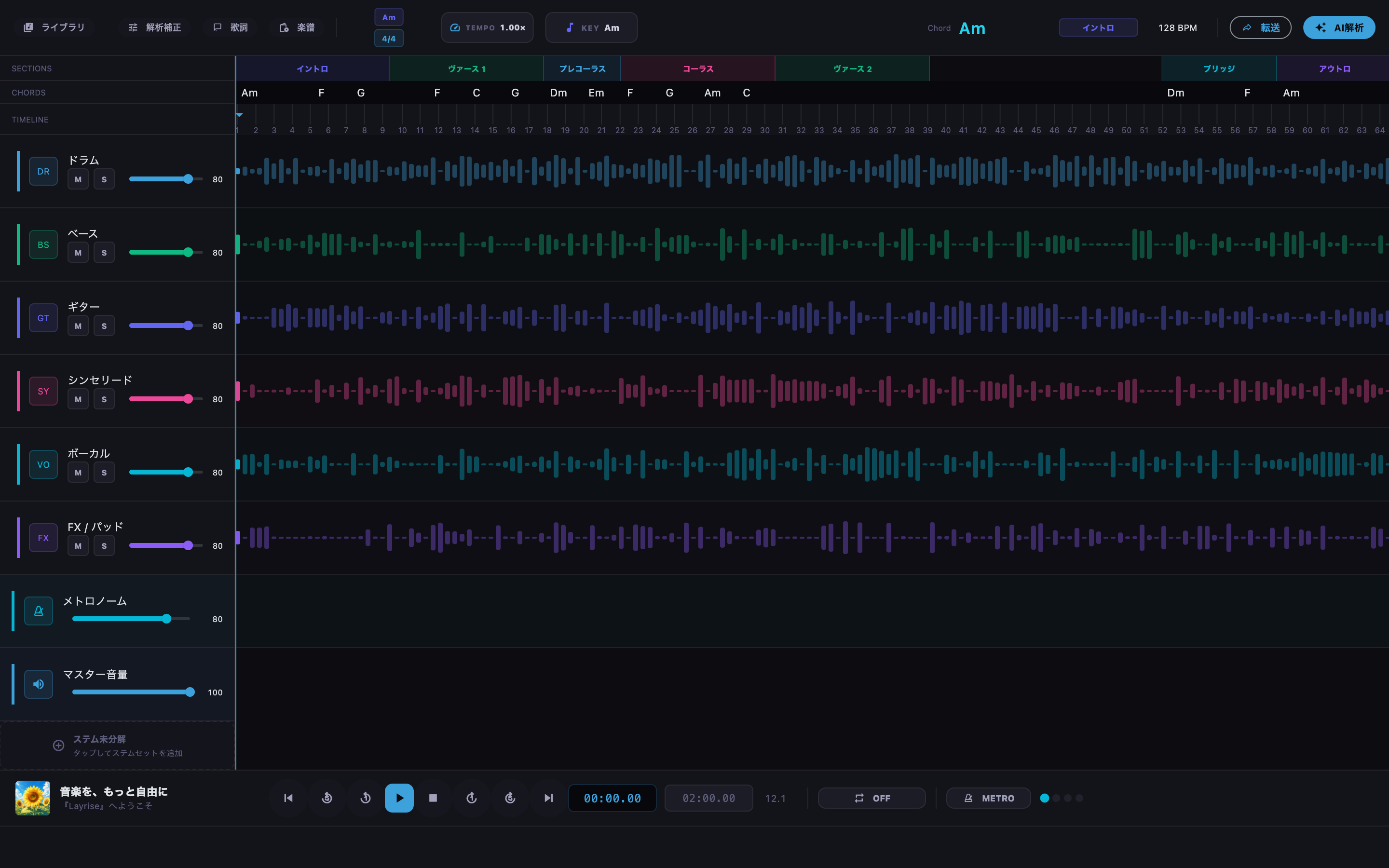1389x868 pixels.
Task: Open the KEY Am selector
Action: pos(591,27)
